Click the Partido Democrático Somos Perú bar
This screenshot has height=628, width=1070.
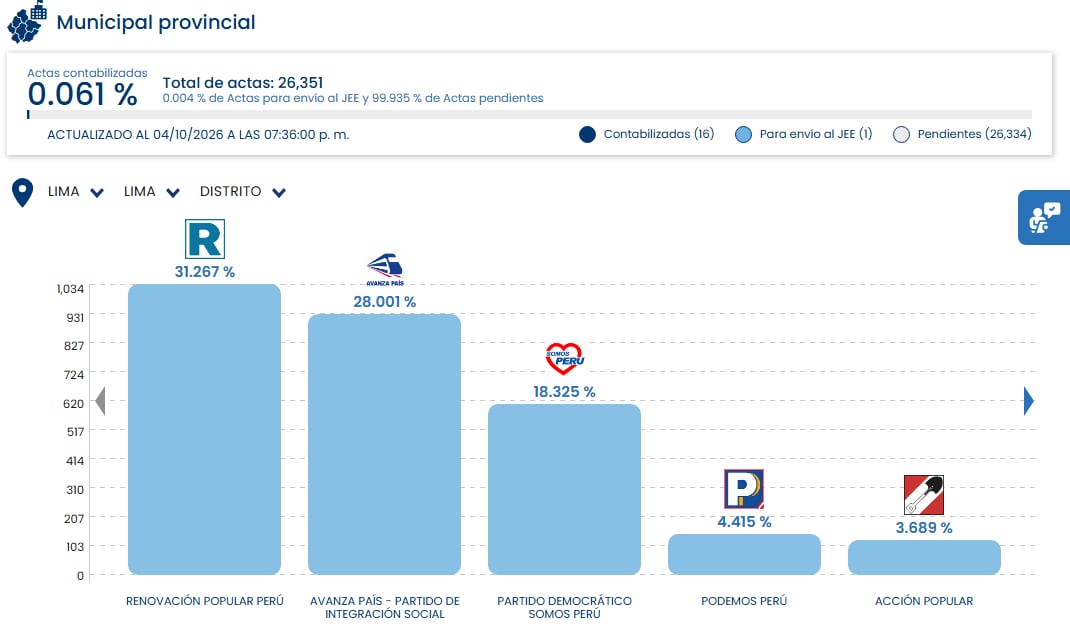pos(564,489)
